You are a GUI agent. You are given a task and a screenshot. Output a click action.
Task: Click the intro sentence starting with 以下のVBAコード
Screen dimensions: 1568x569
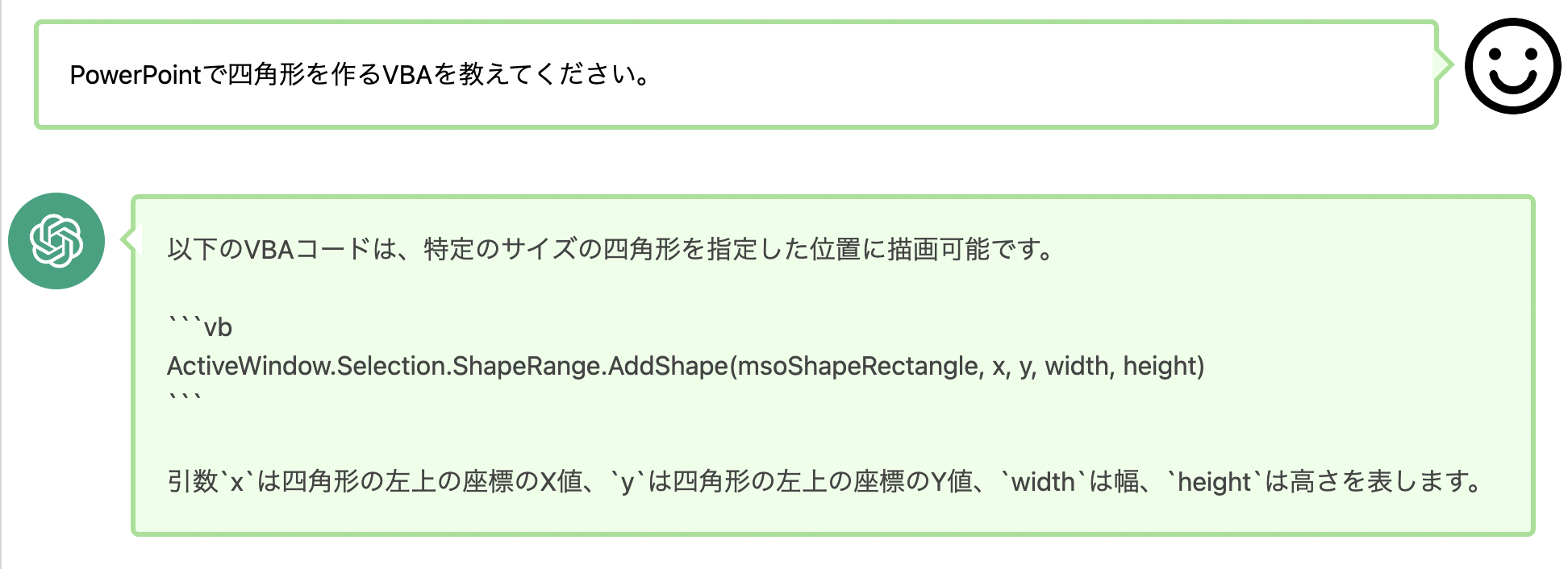click(610, 249)
